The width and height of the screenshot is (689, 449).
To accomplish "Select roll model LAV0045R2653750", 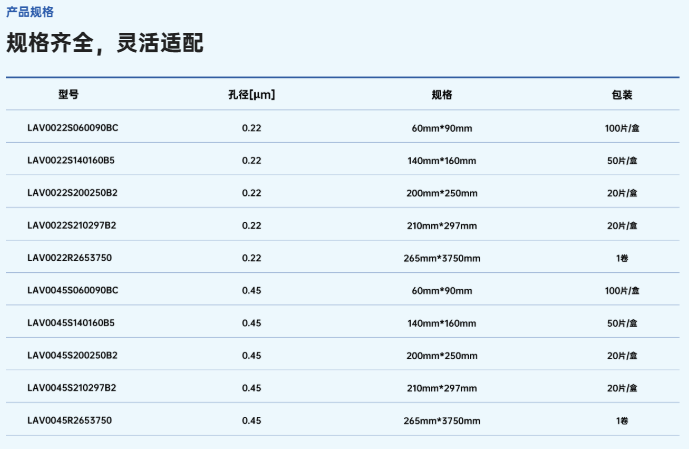I will click(69, 420).
